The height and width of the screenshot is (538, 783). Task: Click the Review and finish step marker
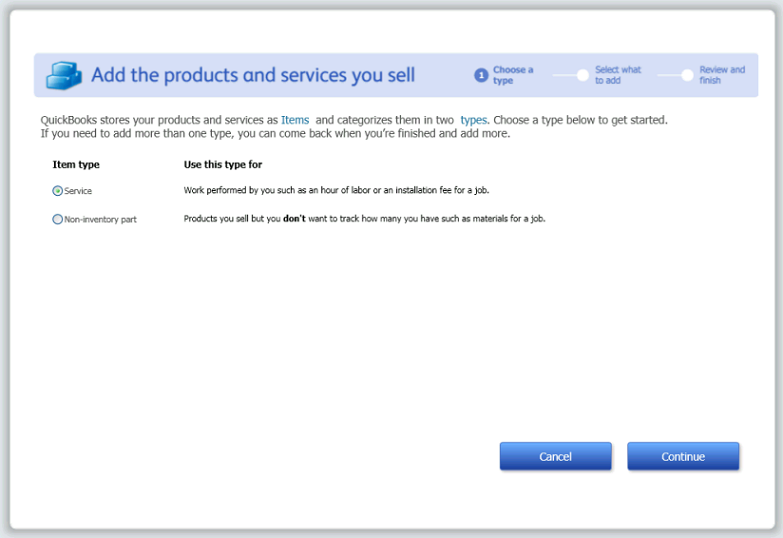pos(687,75)
